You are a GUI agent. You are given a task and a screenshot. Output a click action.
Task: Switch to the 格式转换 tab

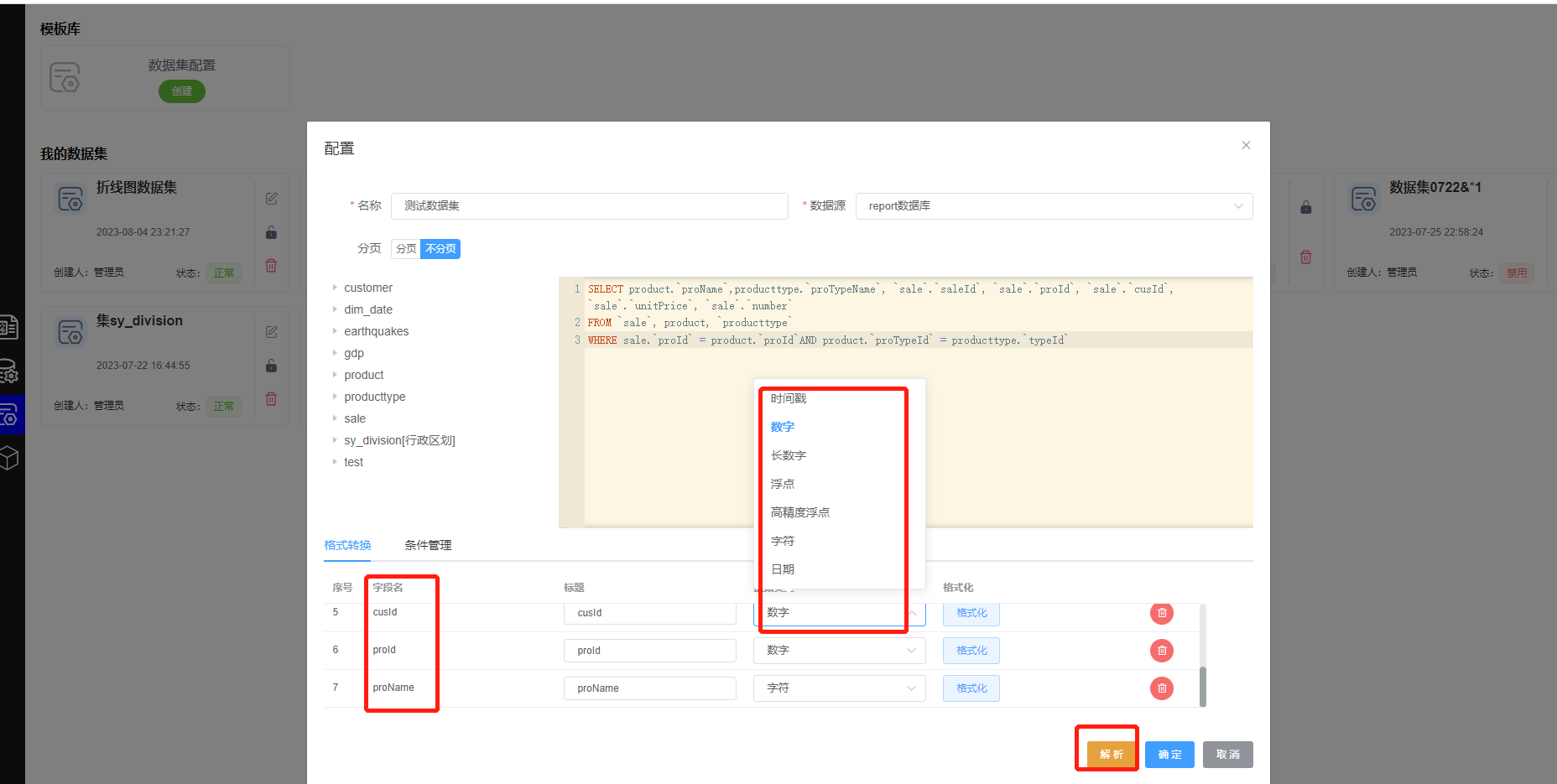tap(347, 545)
